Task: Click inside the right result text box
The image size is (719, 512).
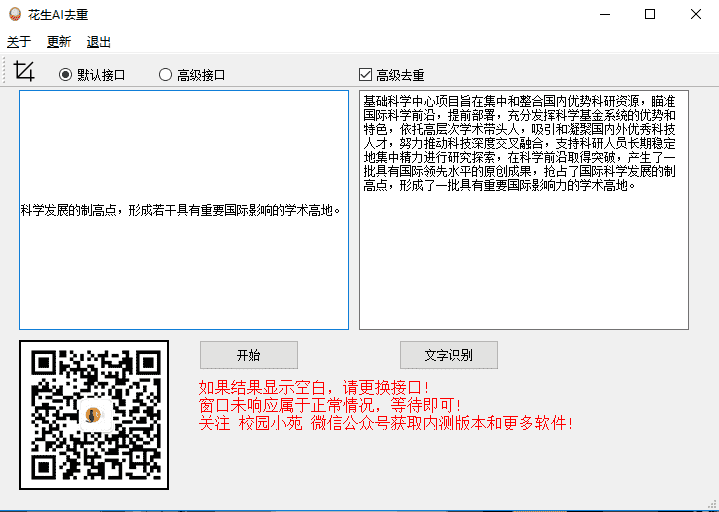Action: click(x=523, y=260)
